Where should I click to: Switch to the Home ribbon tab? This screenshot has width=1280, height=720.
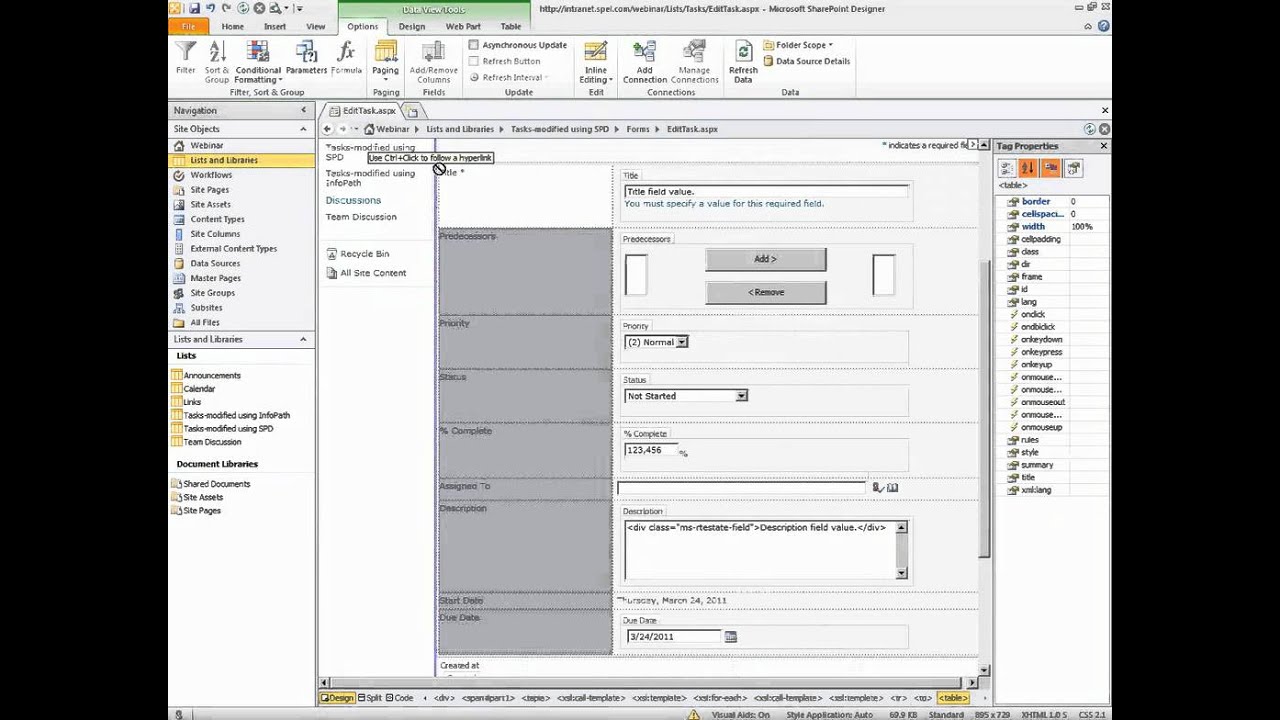pos(232,27)
